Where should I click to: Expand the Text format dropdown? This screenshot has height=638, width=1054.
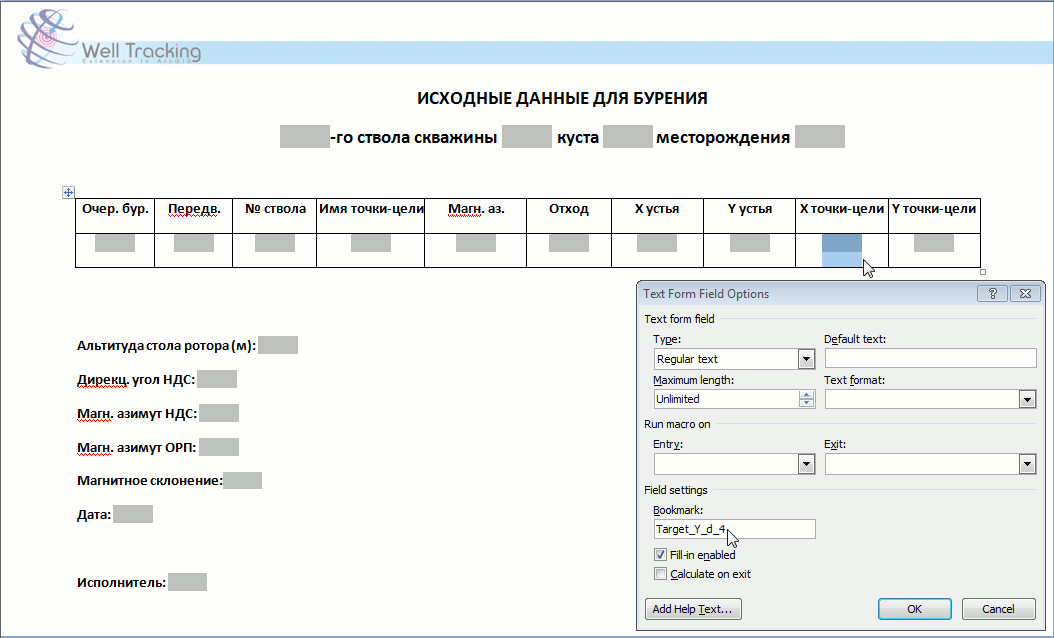[1027, 399]
